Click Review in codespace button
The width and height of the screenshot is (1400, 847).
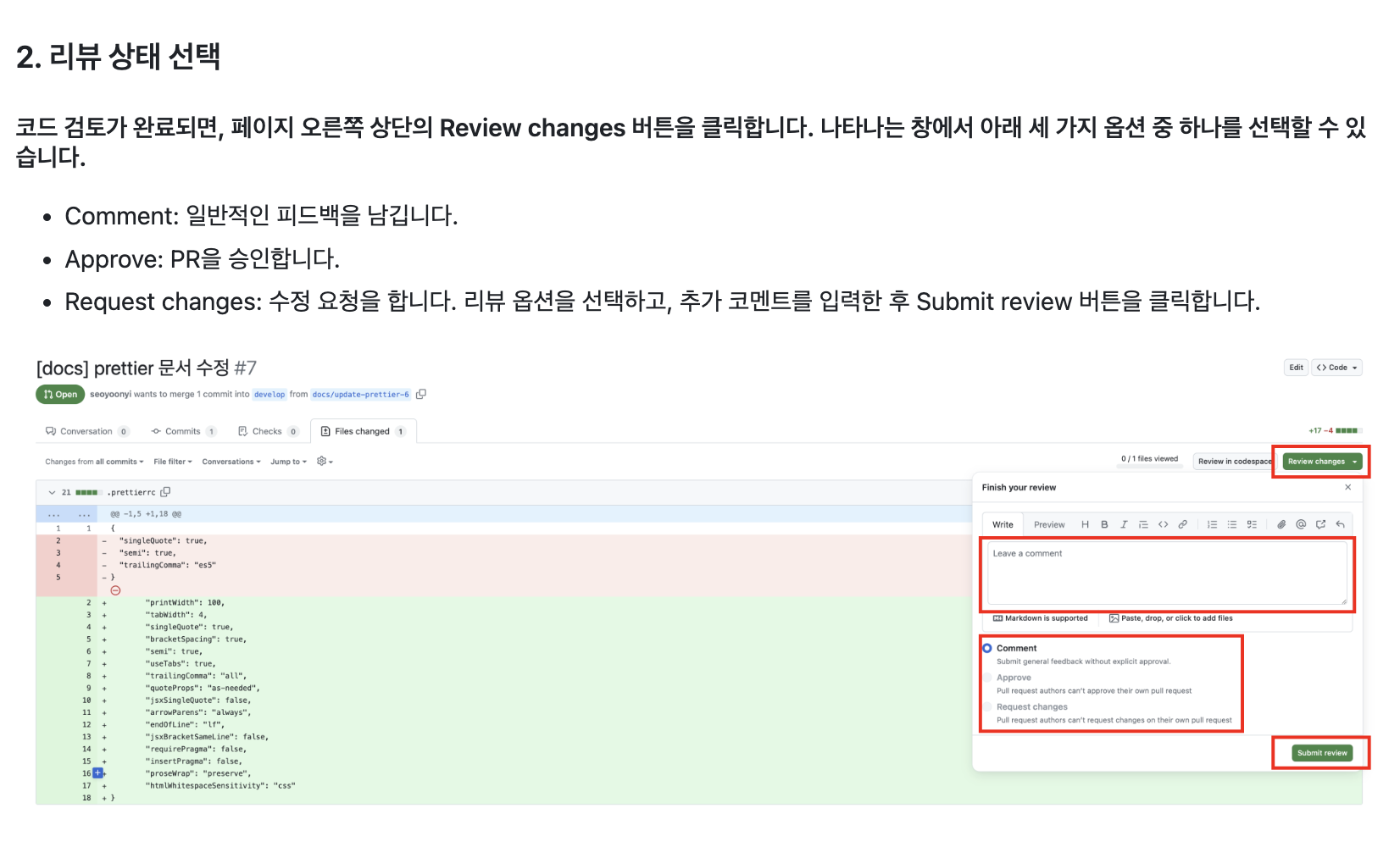pyautogui.click(x=1234, y=462)
